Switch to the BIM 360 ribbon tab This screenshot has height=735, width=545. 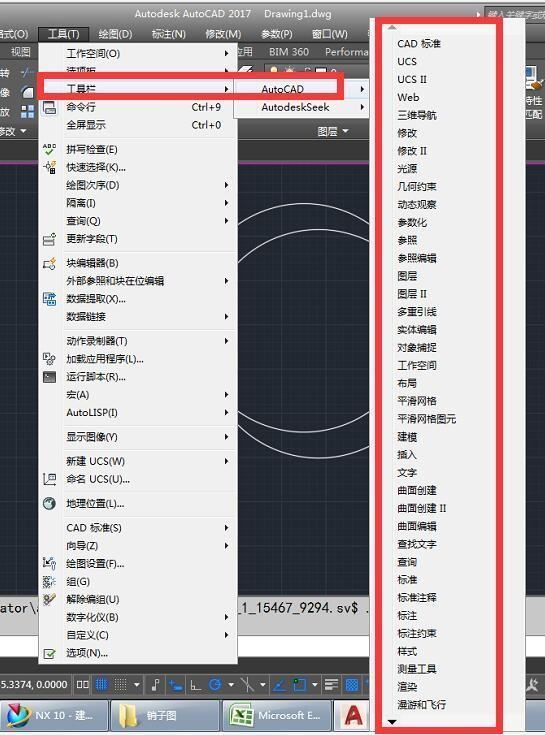click(289, 52)
